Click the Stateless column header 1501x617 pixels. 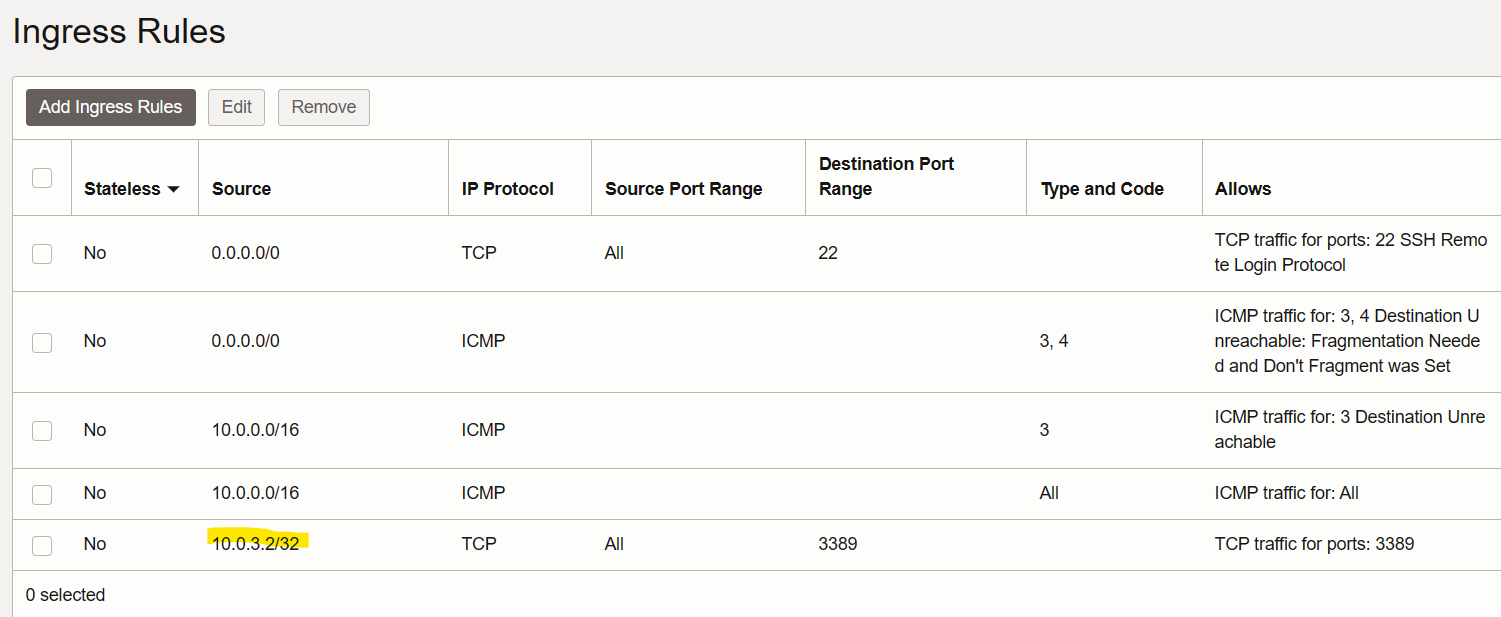point(123,188)
